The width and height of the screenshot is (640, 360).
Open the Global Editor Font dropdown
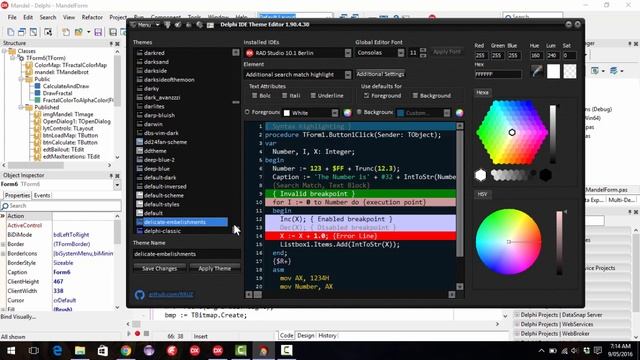(401, 53)
